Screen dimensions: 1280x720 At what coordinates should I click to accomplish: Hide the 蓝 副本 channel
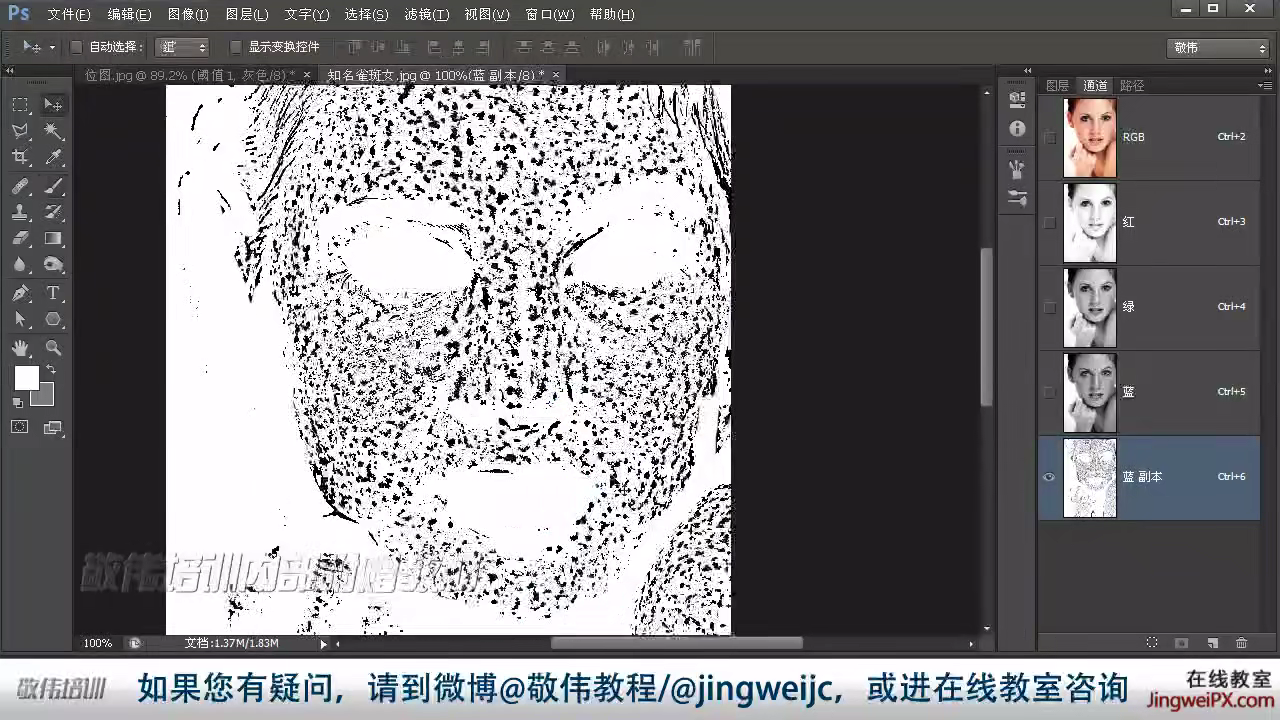pos(1049,477)
